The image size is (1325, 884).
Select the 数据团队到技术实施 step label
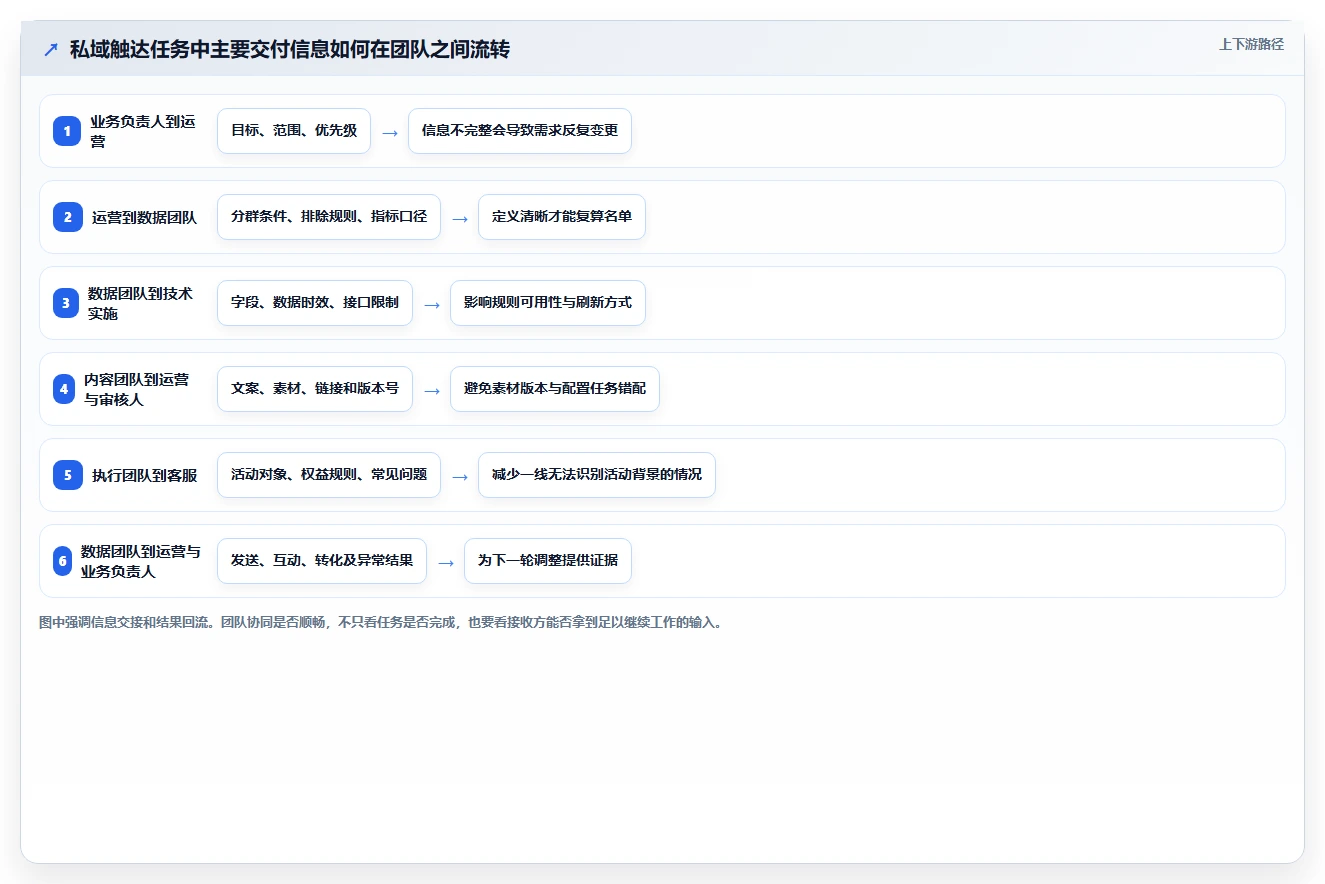coord(140,303)
